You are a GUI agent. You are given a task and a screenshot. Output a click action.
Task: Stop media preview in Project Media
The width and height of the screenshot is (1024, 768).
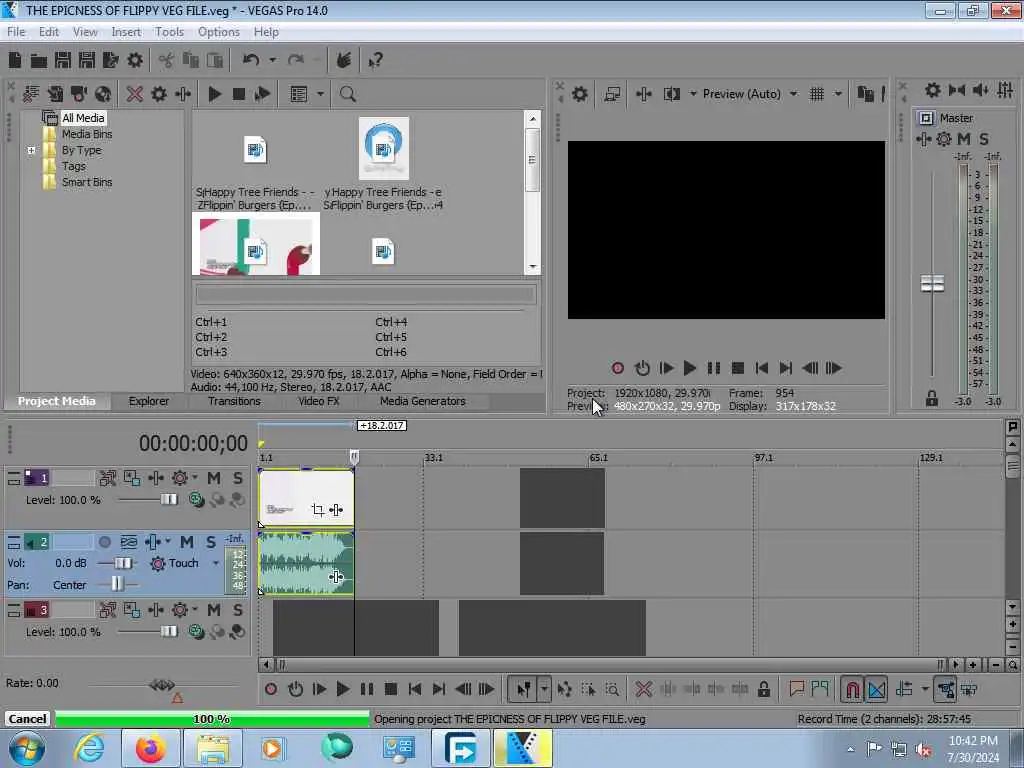click(x=239, y=94)
